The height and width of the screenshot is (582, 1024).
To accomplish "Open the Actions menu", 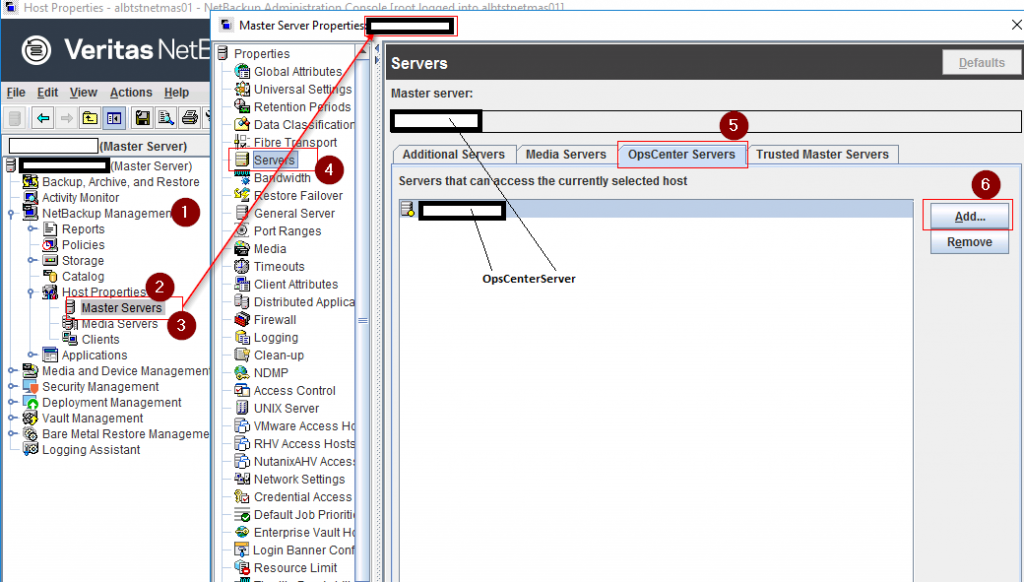I will pyautogui.click(x=131, y=93).
